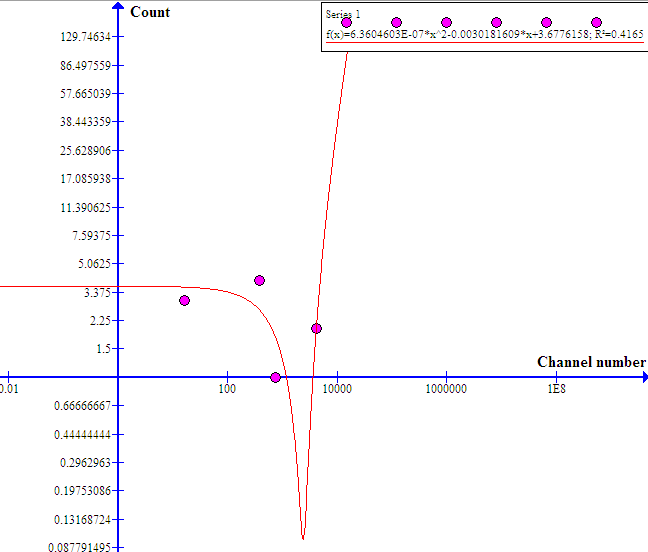The width and height of the screenshot is (648, 552).
Task: Click the red line sample in the legend
Action: click(485, 45)
